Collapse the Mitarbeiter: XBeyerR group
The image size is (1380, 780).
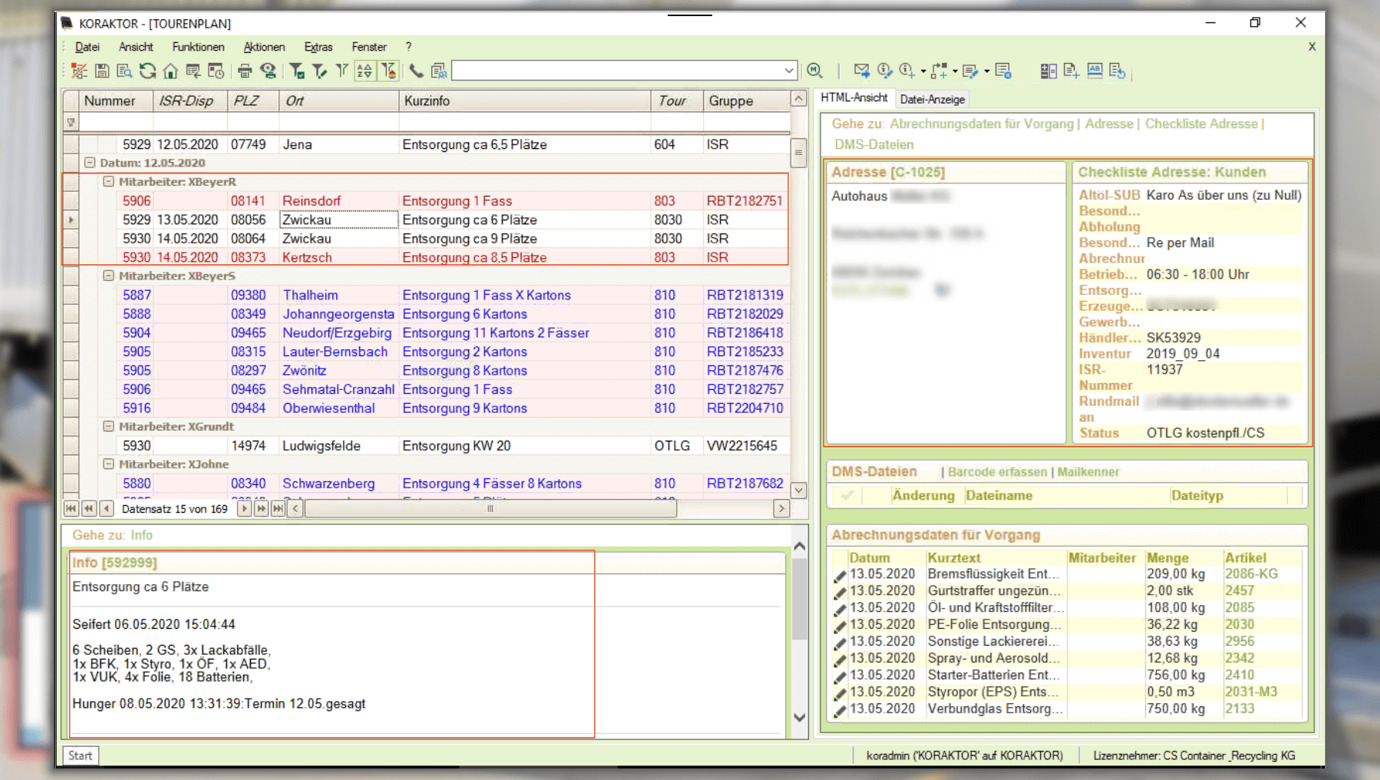click(109, 182)
